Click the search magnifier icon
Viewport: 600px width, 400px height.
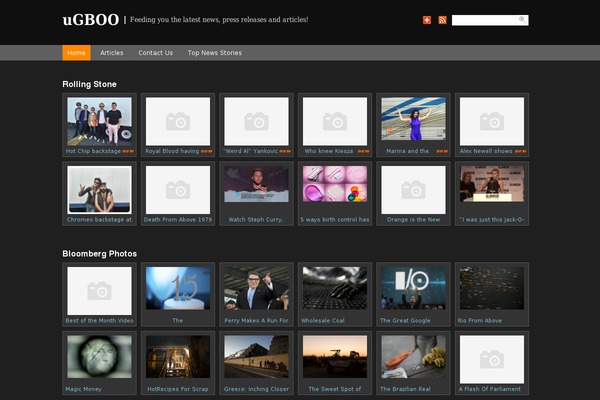[522, 20]
